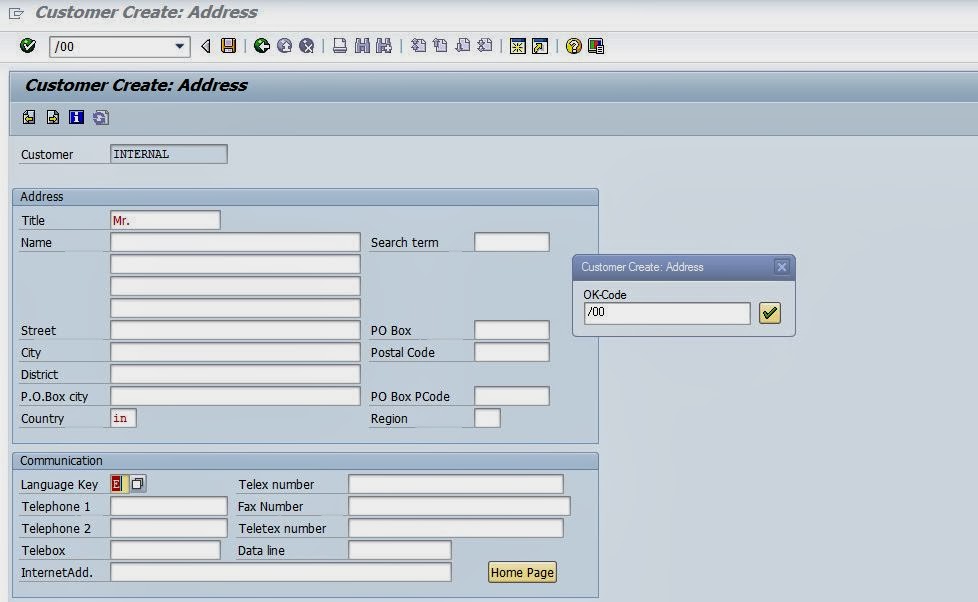
Task: Click the green Enter checkmark in toolbar
Action: [x=28, y=46]
